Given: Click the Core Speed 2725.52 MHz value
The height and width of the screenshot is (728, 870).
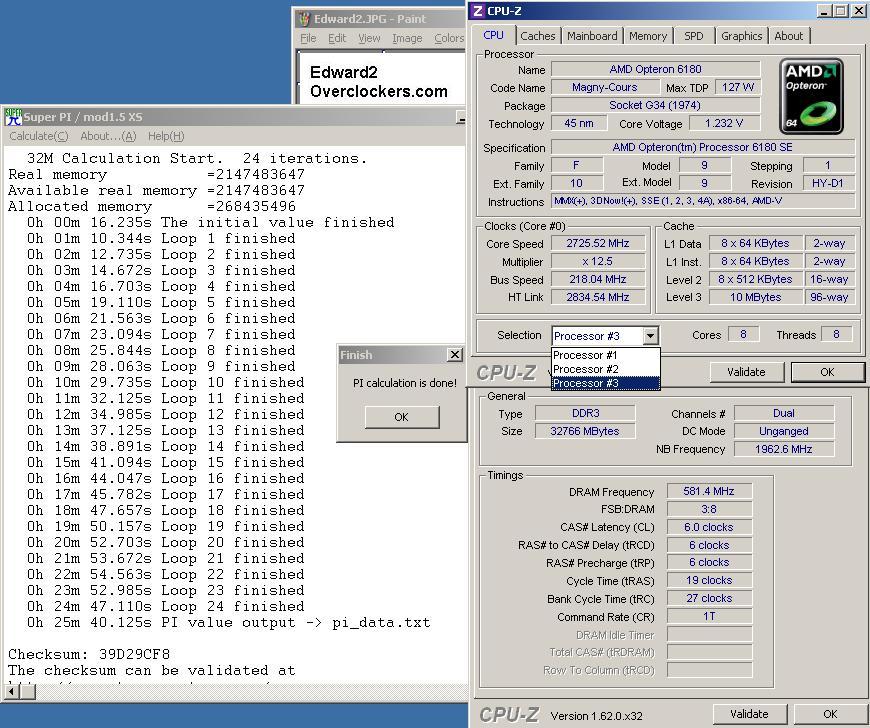Looking at the screenshot, I should pos(598,244).
